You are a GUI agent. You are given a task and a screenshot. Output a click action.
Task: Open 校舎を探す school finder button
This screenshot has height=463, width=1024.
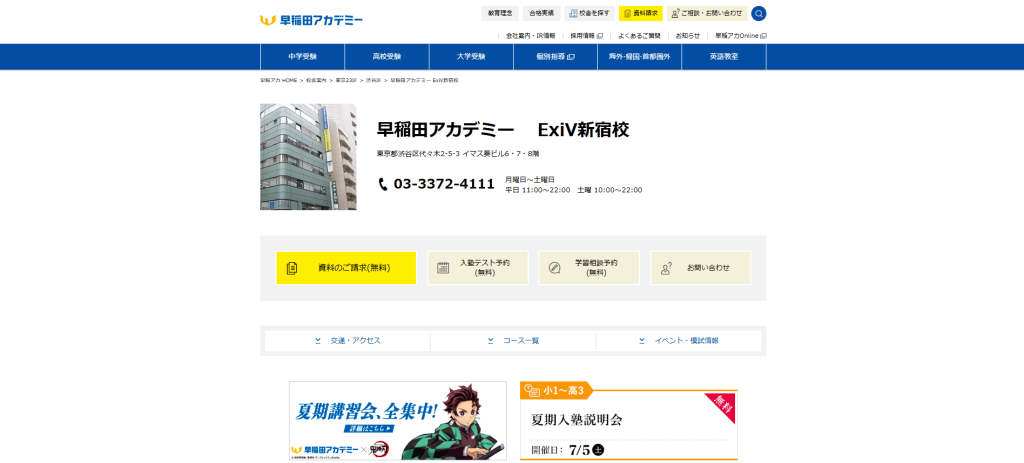tap(590, 13)
